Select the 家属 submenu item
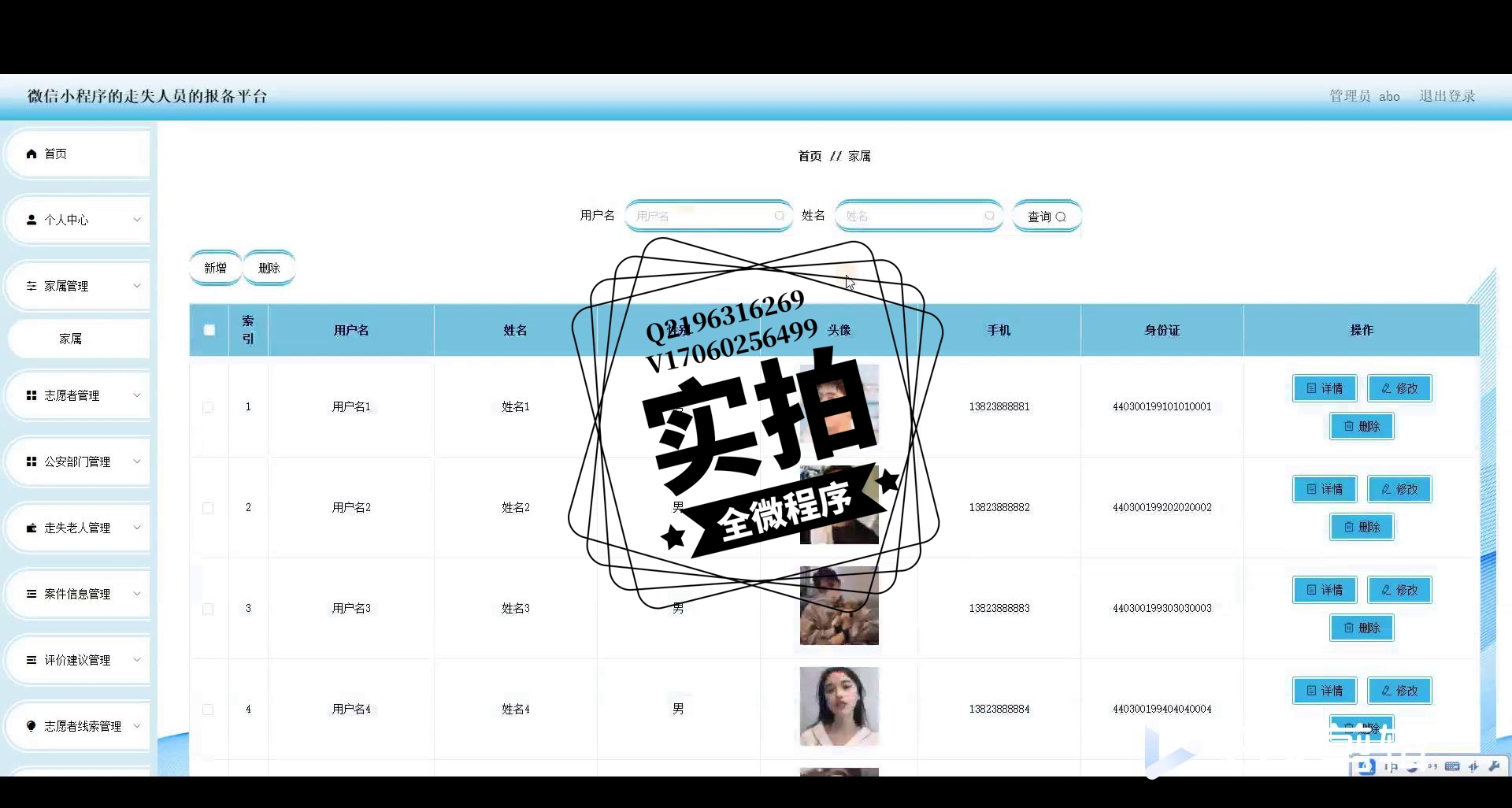The width and height of the screenshot is (1512, 808). 78,339
